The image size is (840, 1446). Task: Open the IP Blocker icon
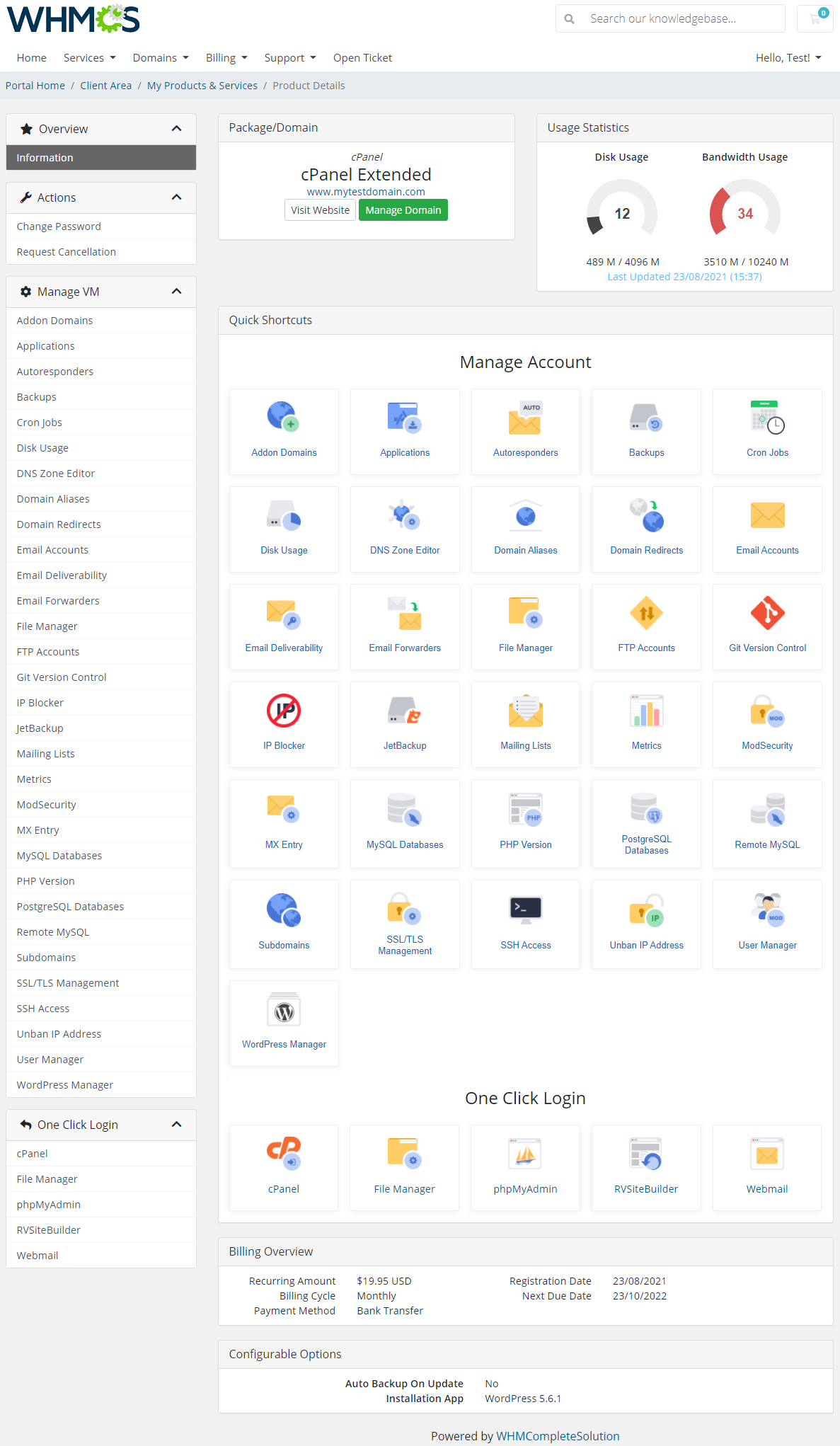point(284,710)
